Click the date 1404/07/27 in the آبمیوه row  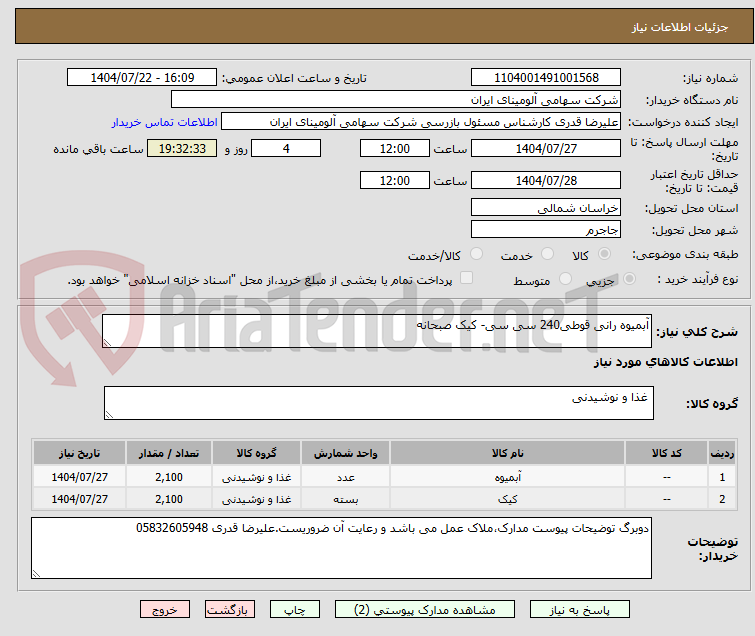[79, 477]
